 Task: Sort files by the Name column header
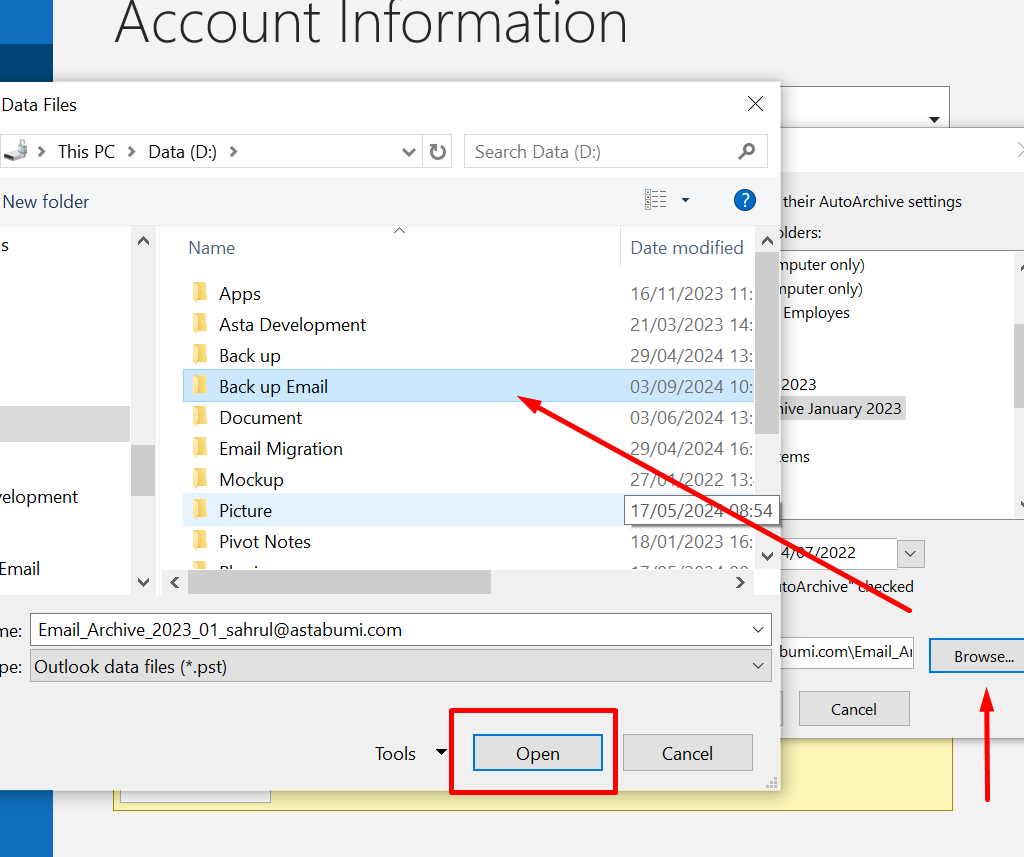(x=212, y=248)
